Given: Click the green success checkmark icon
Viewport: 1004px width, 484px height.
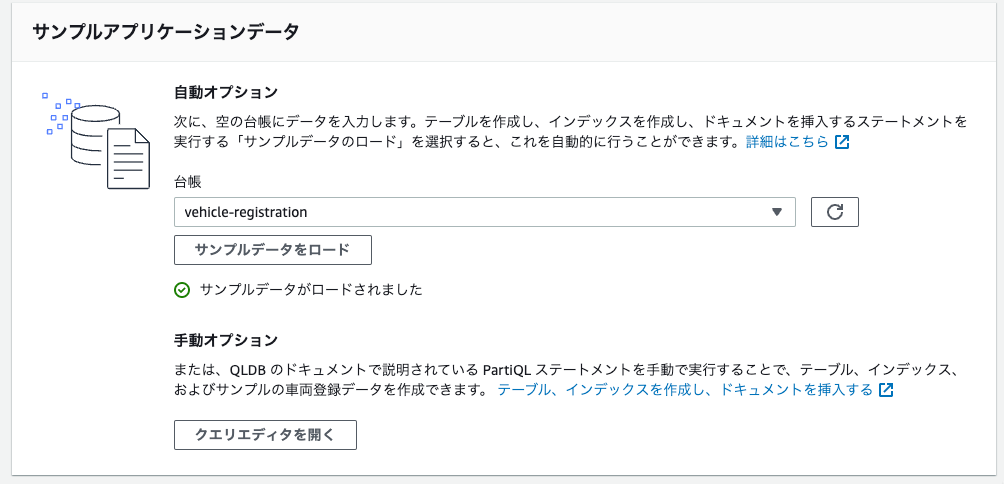Looking at the screenshot, I should coord(182,290).
